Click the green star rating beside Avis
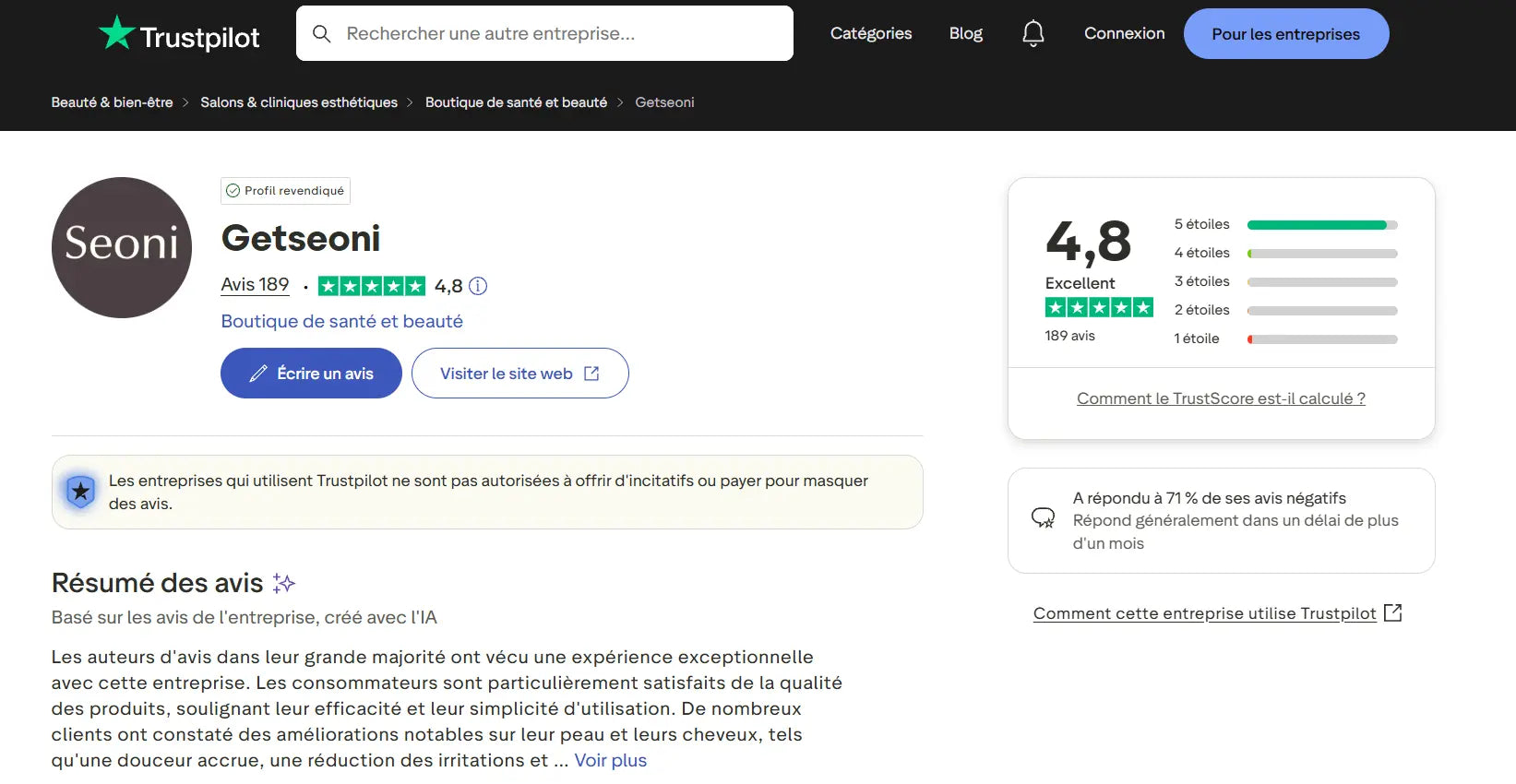The height and width of the screenshot is (784, 1516). point(372,286)
